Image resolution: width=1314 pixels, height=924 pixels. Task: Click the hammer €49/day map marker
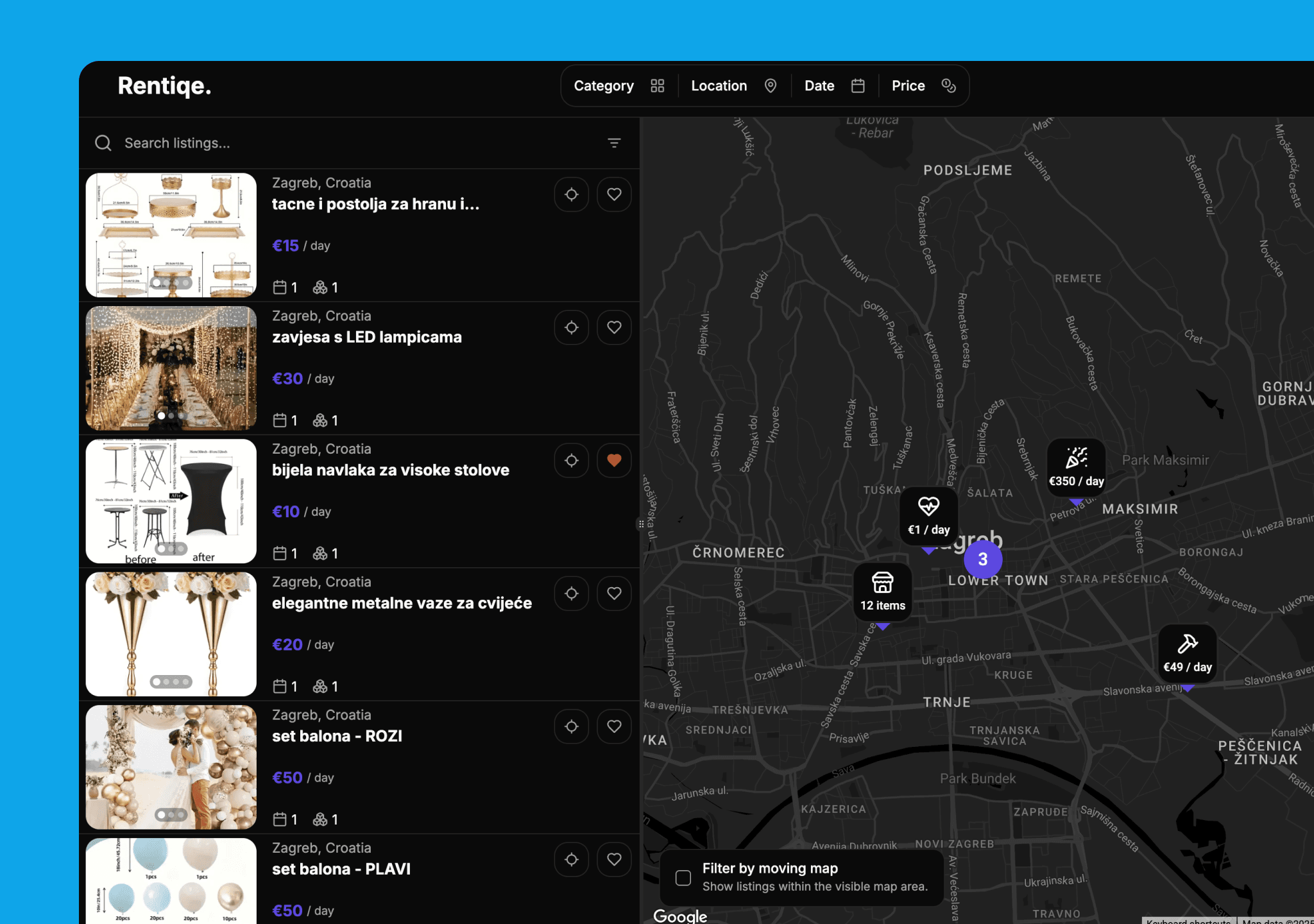click(1188, 653)
